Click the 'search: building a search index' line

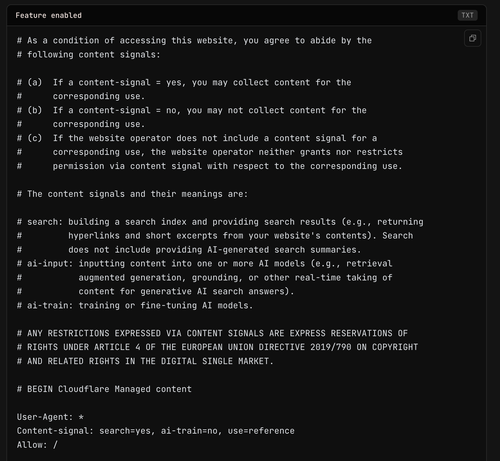coord(220,222)
